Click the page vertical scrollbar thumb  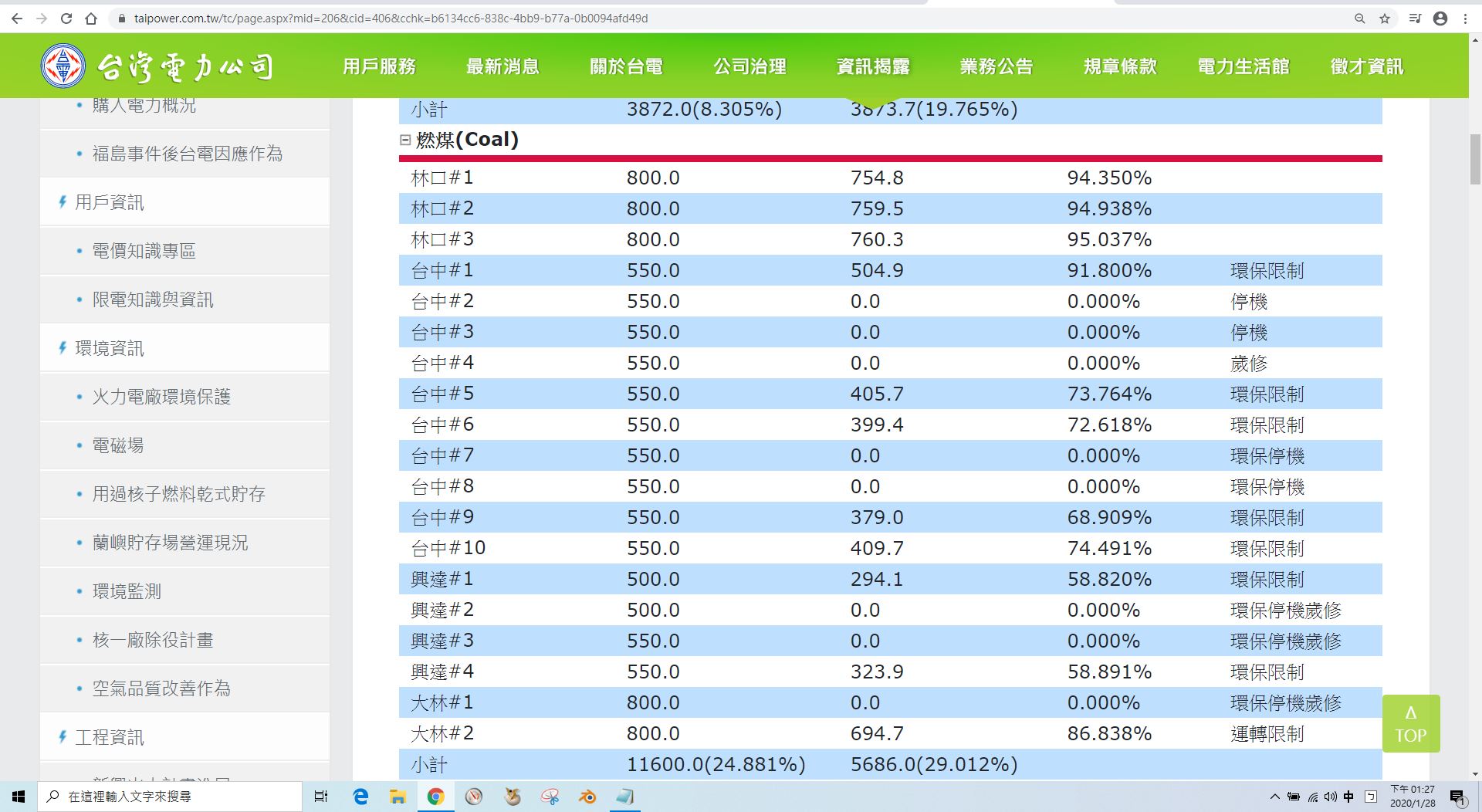[x=1475, y=160]
